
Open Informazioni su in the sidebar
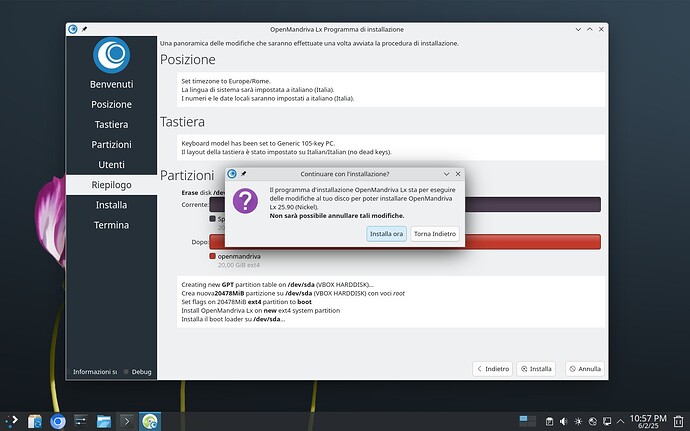pyautogui.click(x=95, y=372)
